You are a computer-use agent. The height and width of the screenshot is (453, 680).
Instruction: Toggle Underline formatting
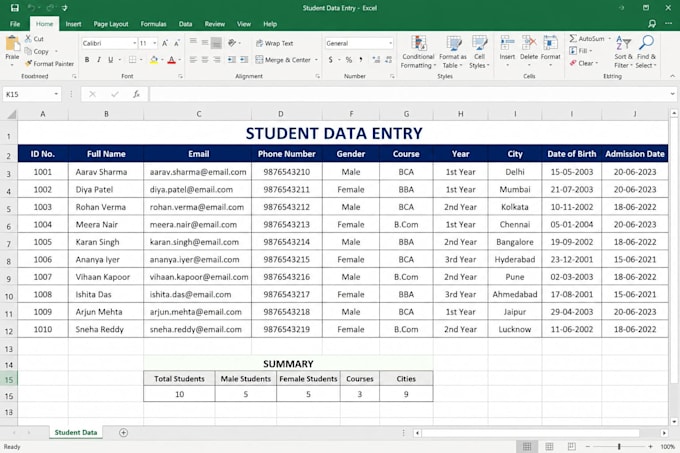tap(111, 59)
